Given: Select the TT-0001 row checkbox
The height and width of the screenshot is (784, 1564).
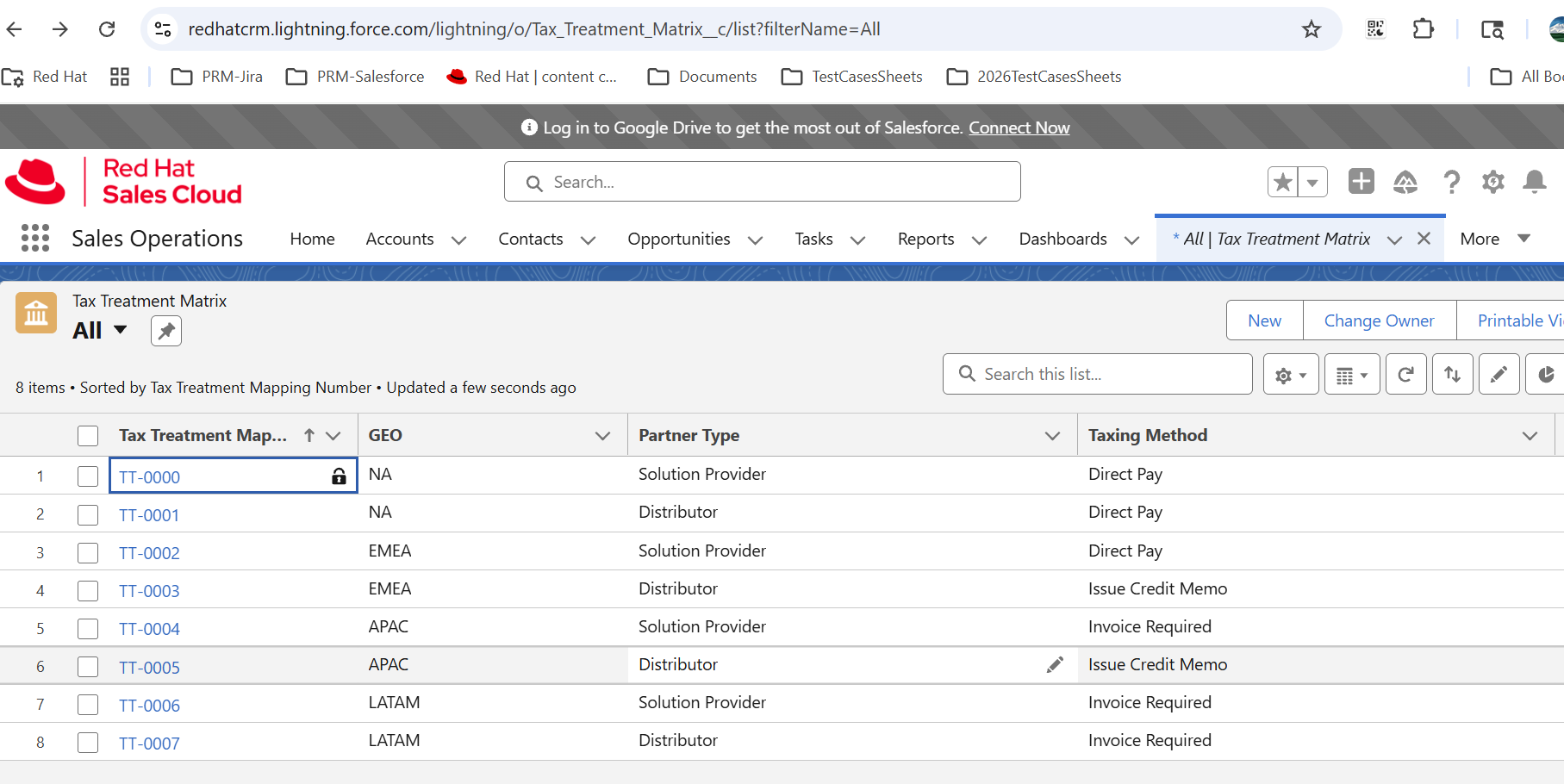Looking at the screenshot, I should click(88, 515).
